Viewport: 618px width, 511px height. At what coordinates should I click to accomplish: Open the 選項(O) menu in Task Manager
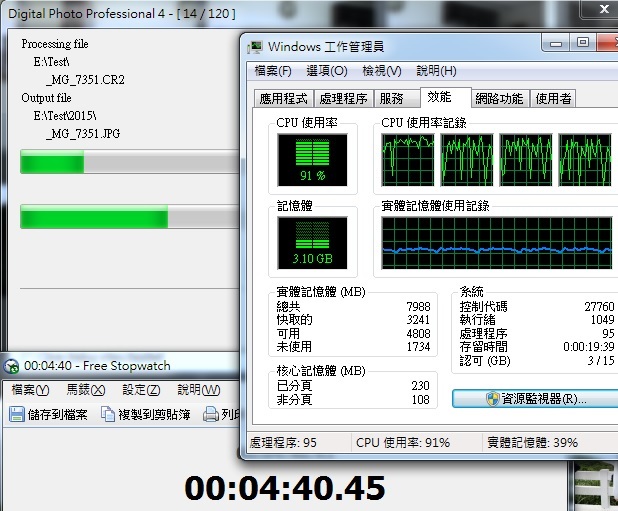(x=327, y=71)
